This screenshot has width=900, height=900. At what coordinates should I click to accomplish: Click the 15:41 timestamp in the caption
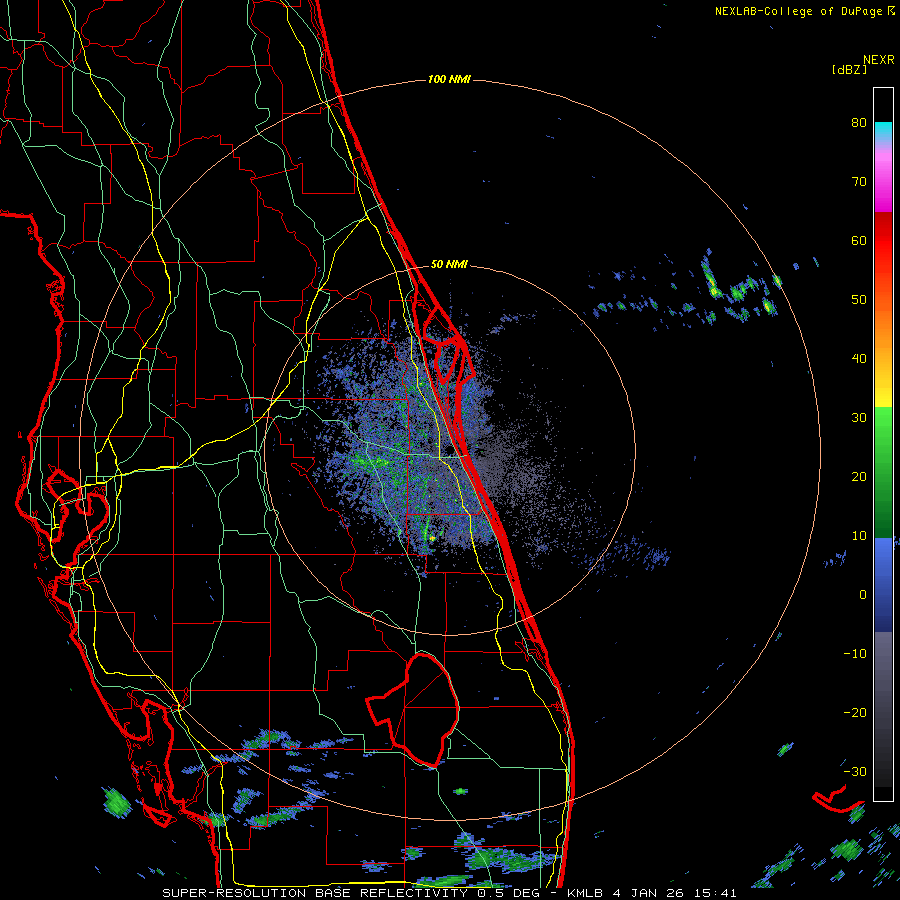point(713,893)
